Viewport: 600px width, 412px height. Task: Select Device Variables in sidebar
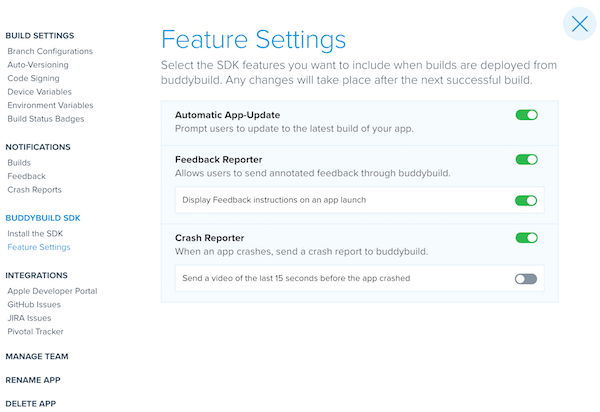[x=39, y=92]
